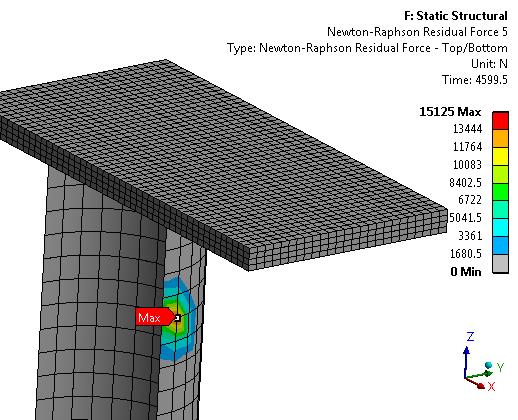Click the 10083 legend value
Image resolution: width=518 pixels, height=420 pixels.
pyautogui.click(x=467, y=164)
